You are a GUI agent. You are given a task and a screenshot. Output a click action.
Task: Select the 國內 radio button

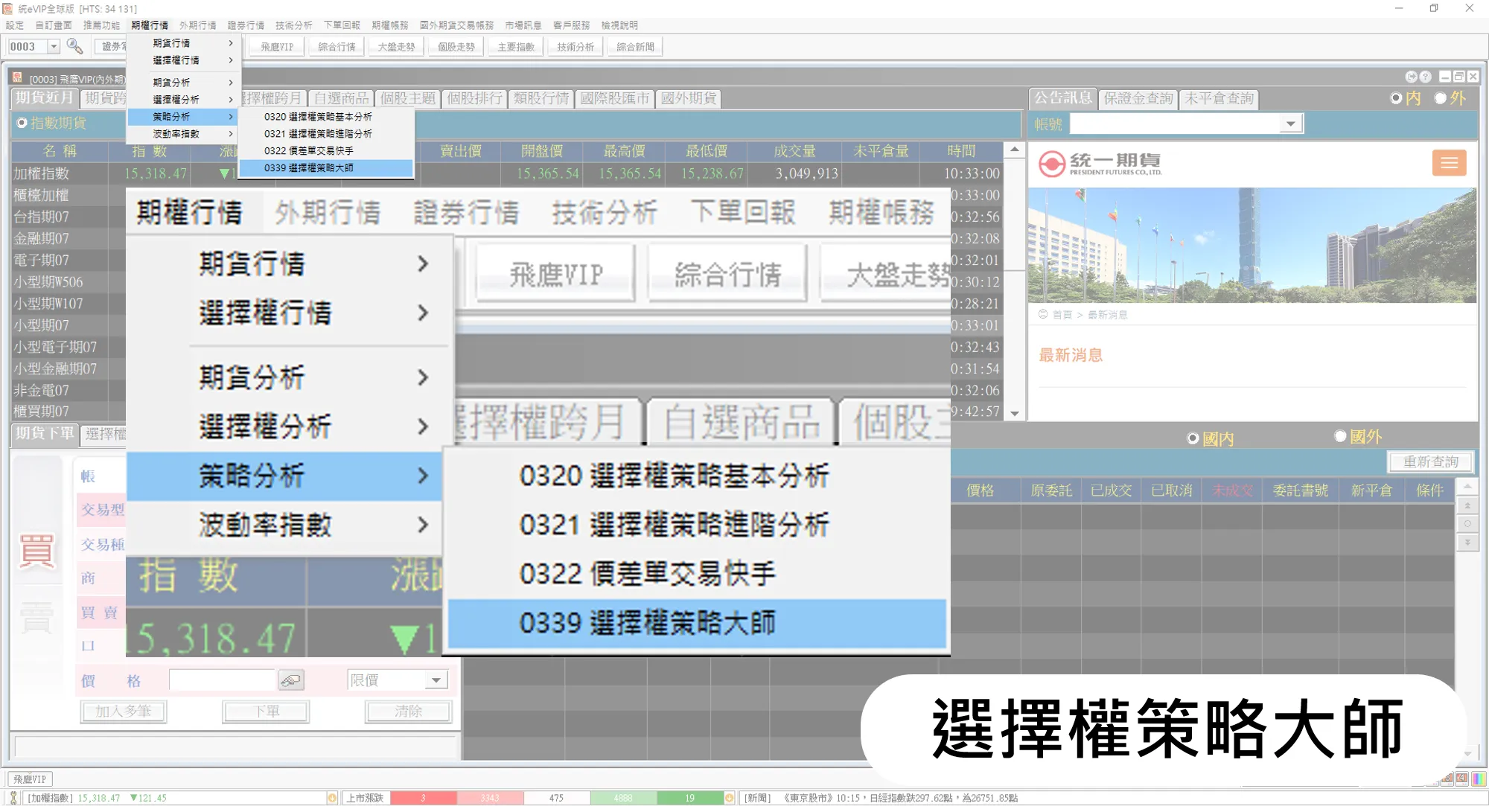click(1193, 438)
